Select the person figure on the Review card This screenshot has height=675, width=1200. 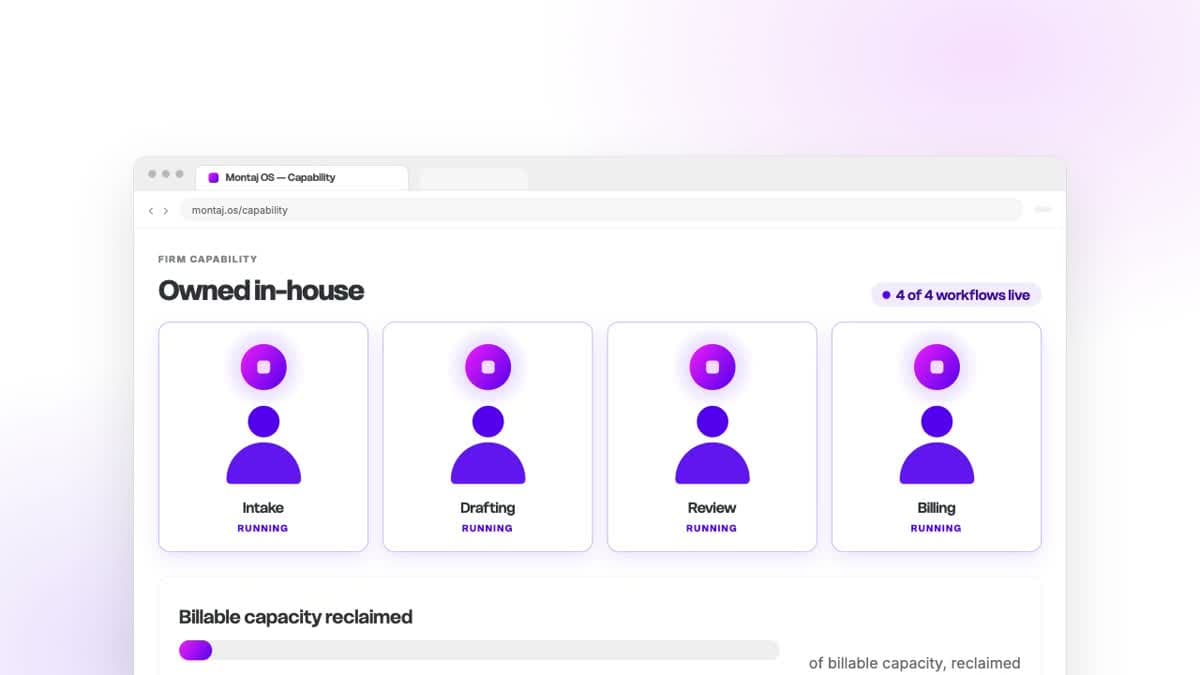712,445
